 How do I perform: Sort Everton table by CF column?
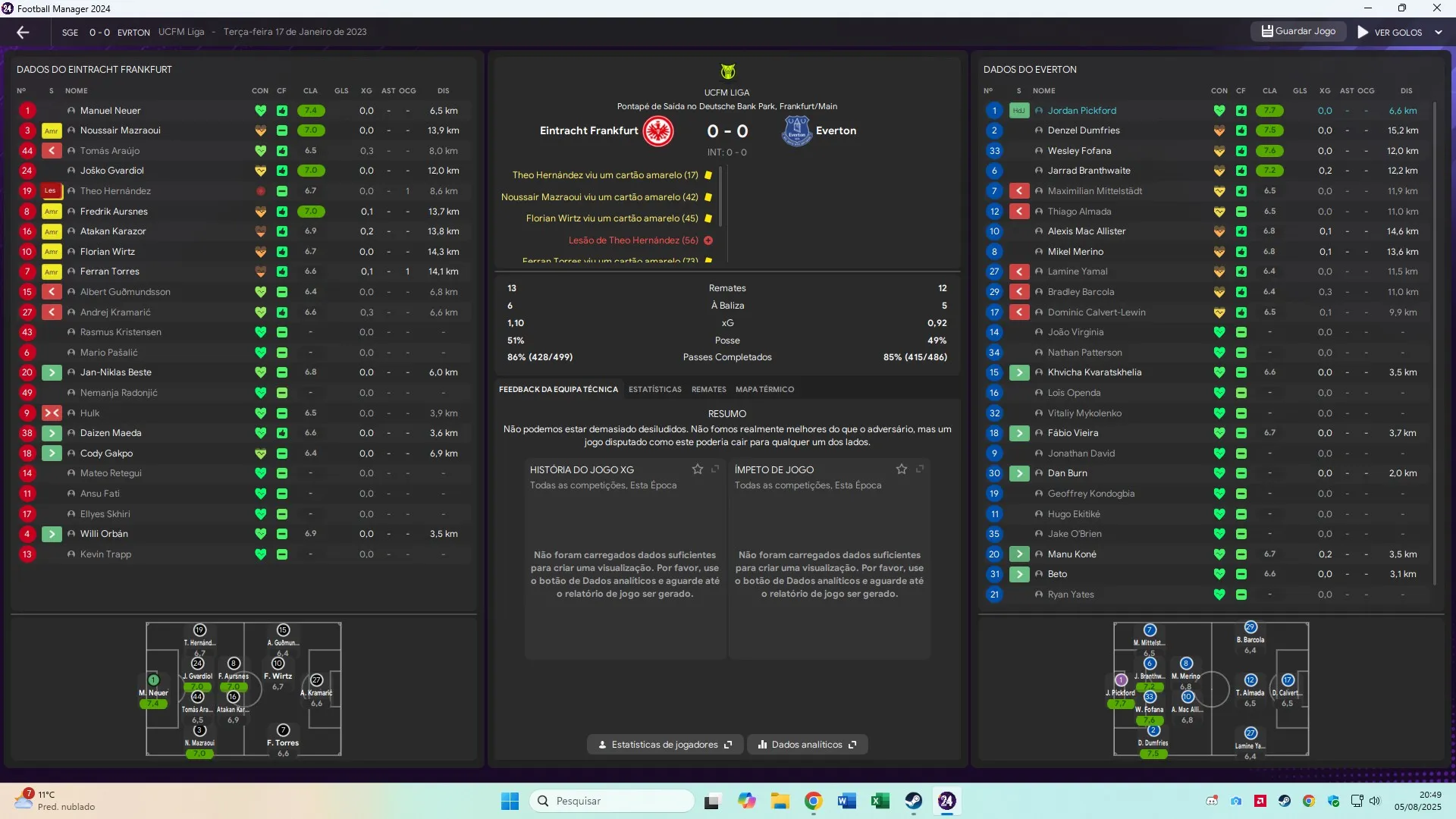pyautogui.click(x=1241, y=91)
